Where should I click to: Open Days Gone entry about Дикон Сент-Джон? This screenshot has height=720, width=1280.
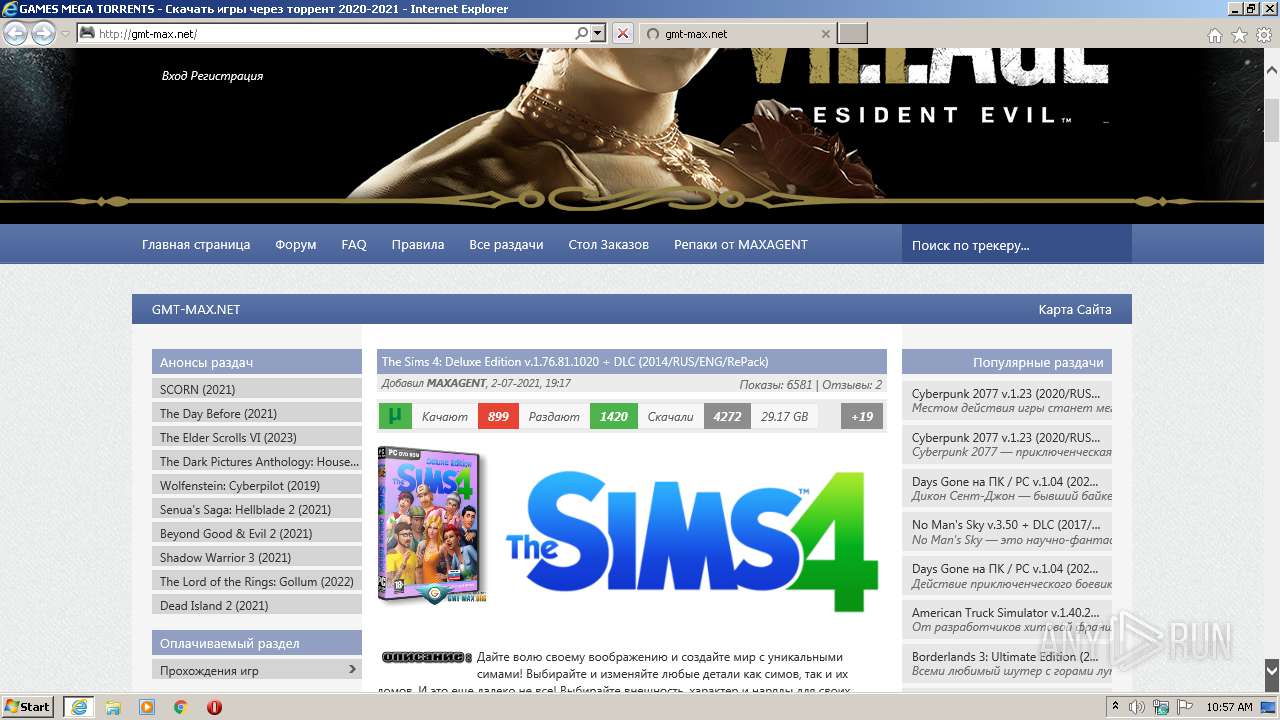[1007, 488]
